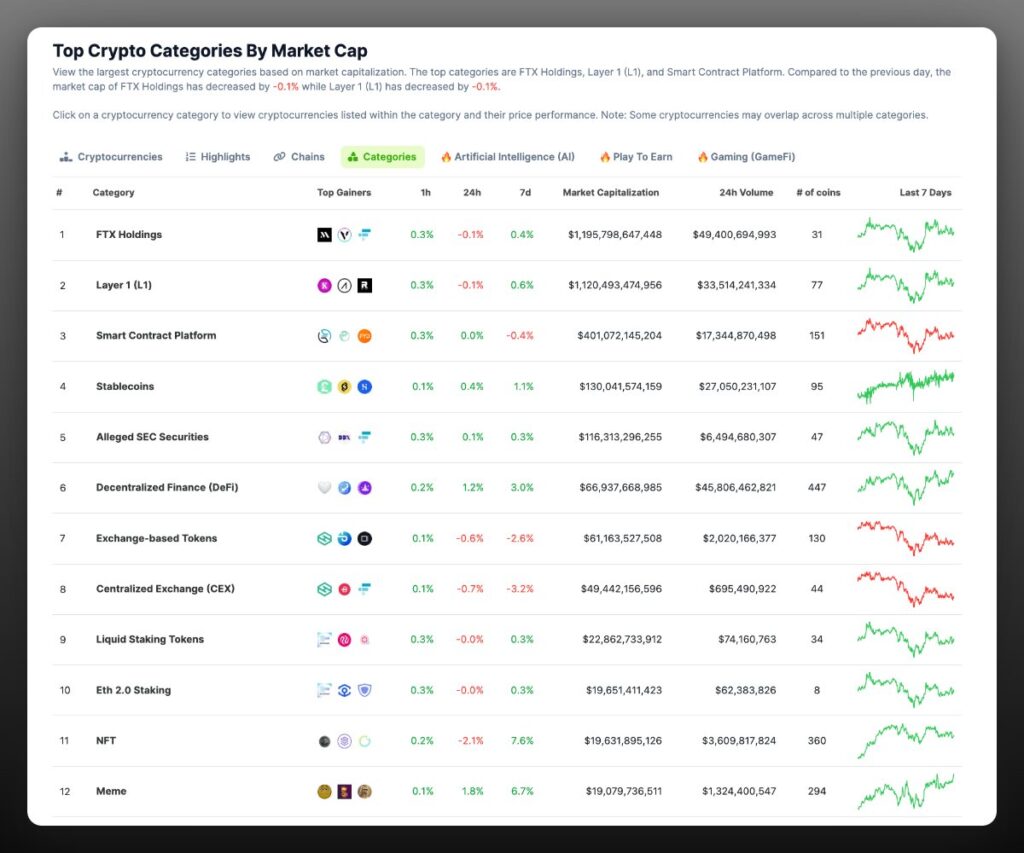Sort by # of coins column header

[818, 193]
